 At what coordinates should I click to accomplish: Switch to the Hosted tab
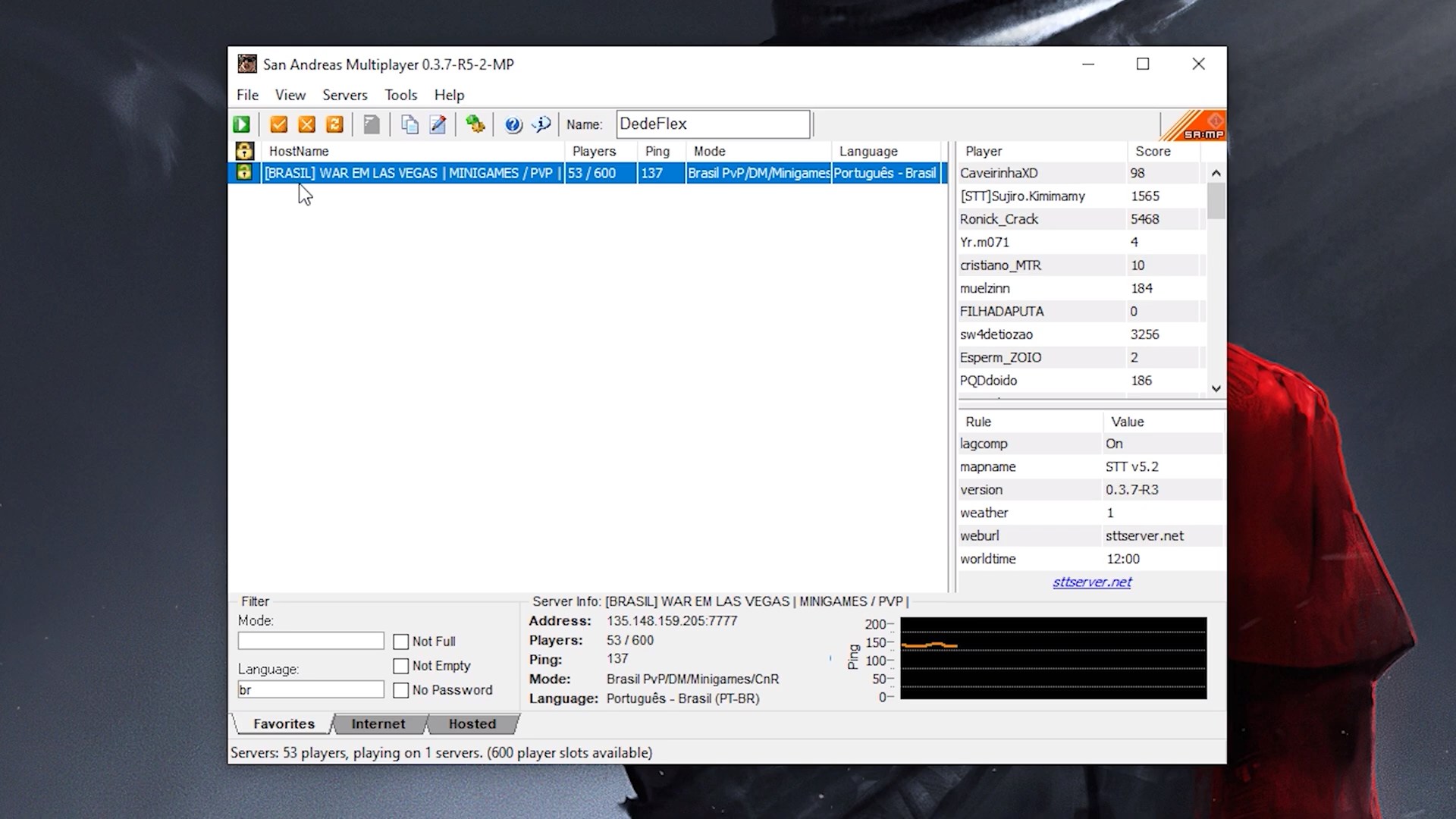coord(472,724)
